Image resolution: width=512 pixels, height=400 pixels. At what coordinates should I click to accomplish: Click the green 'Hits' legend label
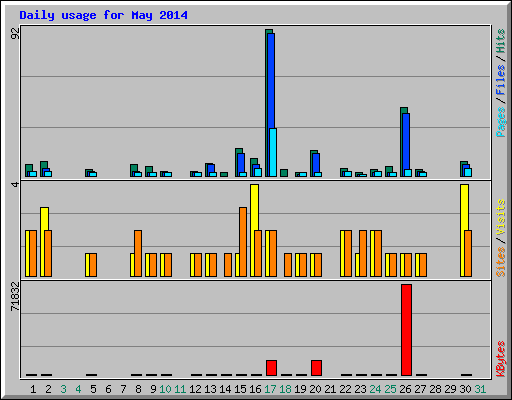(500, 41)
